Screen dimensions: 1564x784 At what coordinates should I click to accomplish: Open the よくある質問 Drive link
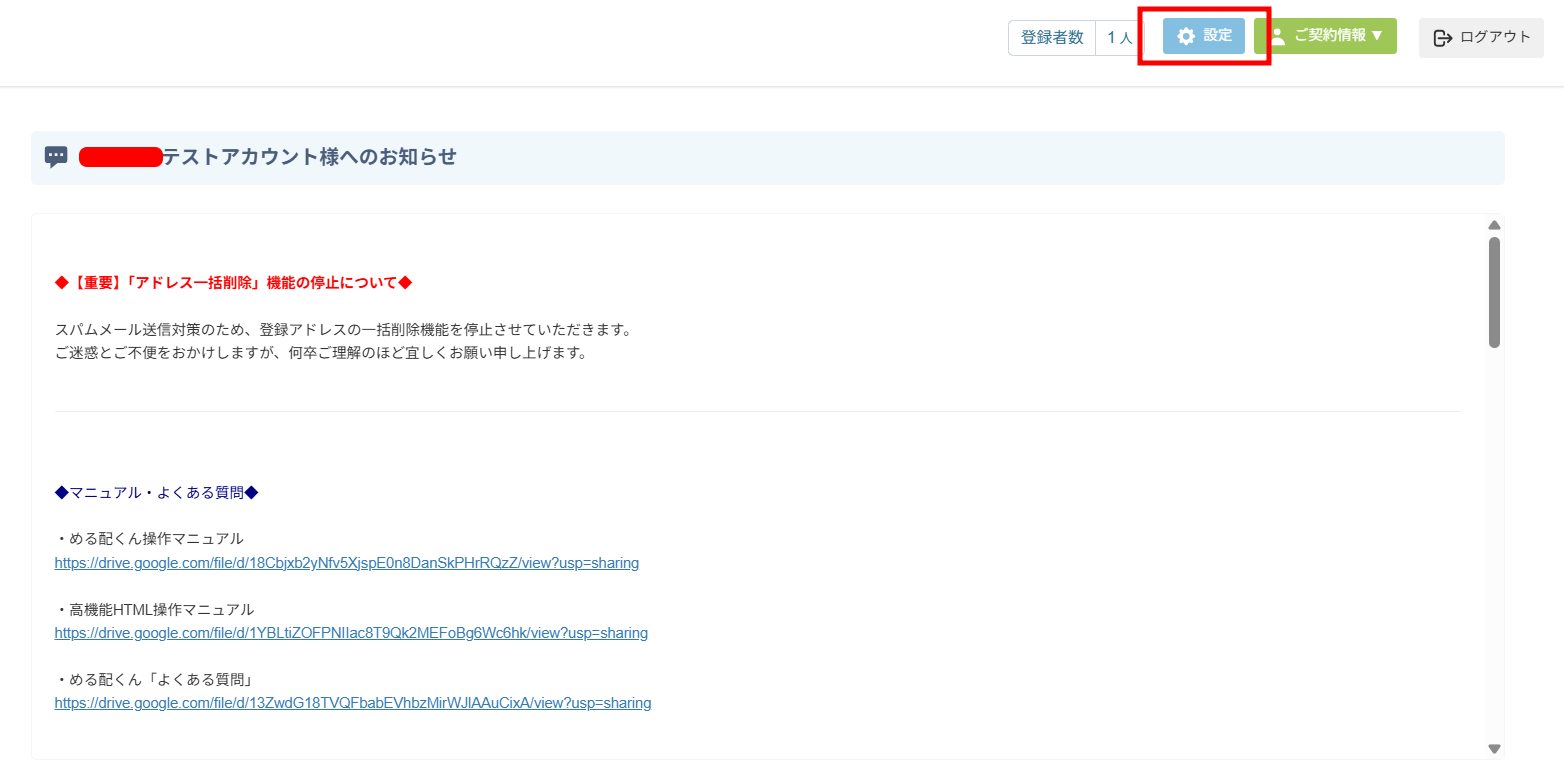point(352,703)
